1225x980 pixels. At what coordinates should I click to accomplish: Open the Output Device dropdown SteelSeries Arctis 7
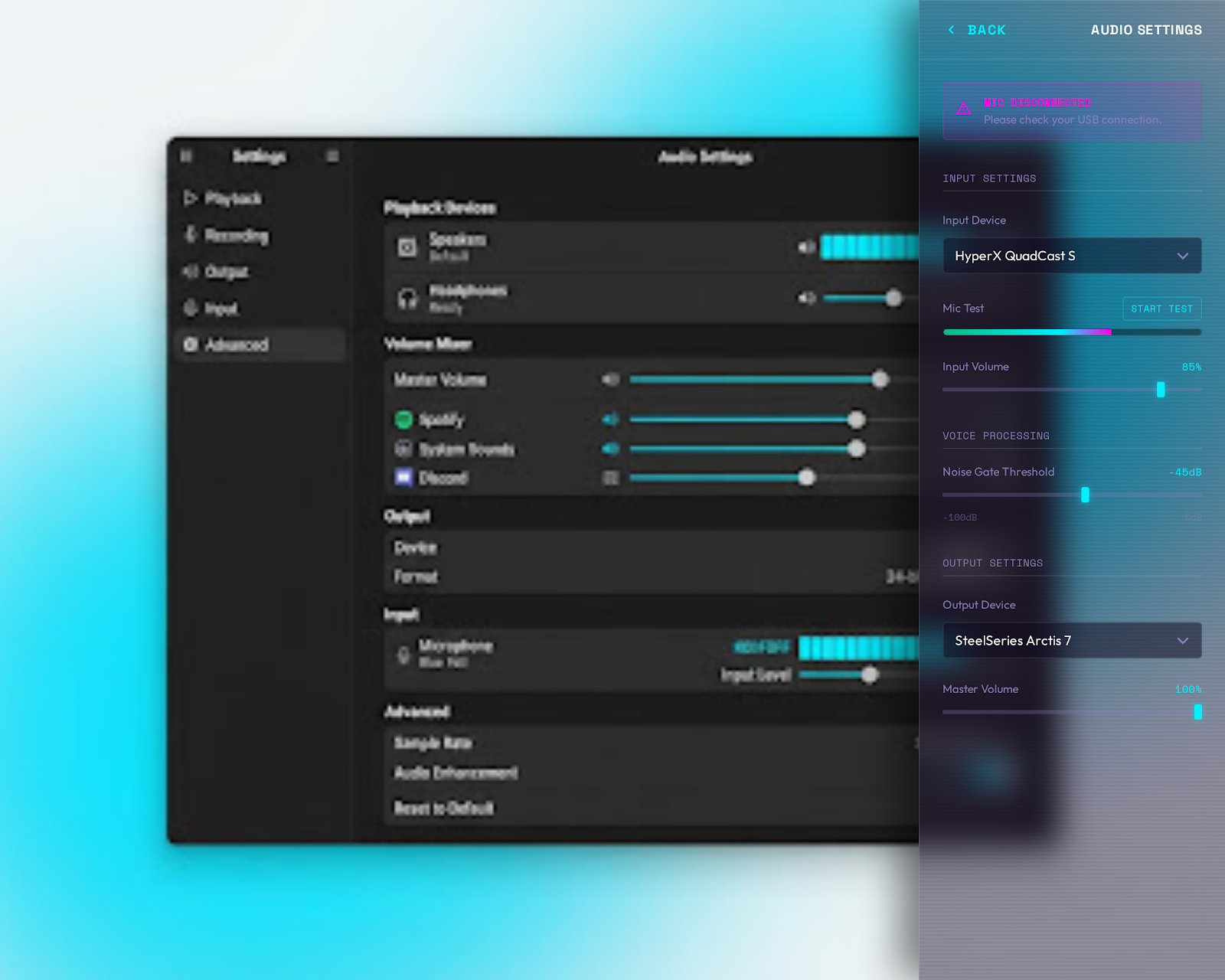click(x=1072, y=640)
